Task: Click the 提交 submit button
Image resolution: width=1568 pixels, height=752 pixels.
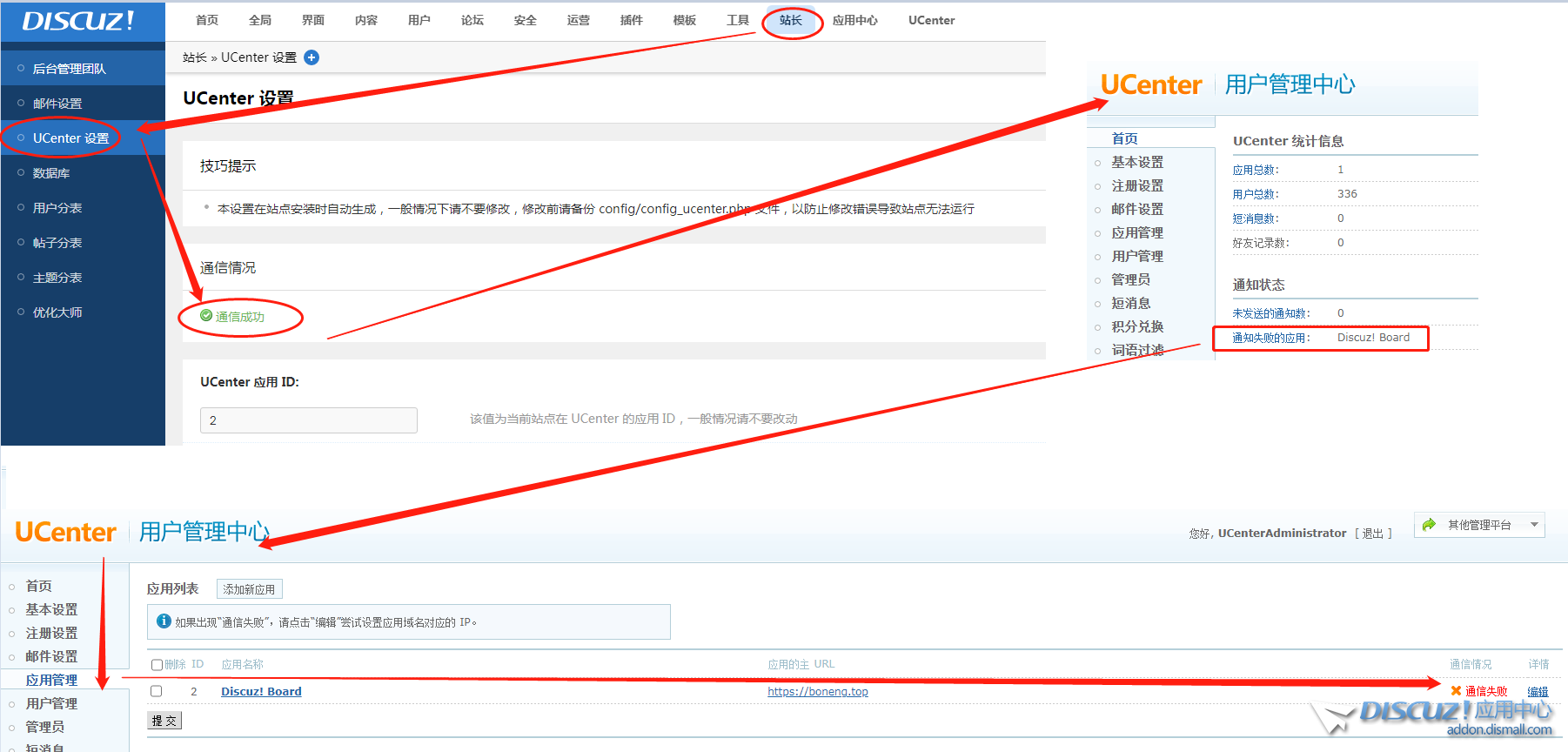Action: [164, 721]
